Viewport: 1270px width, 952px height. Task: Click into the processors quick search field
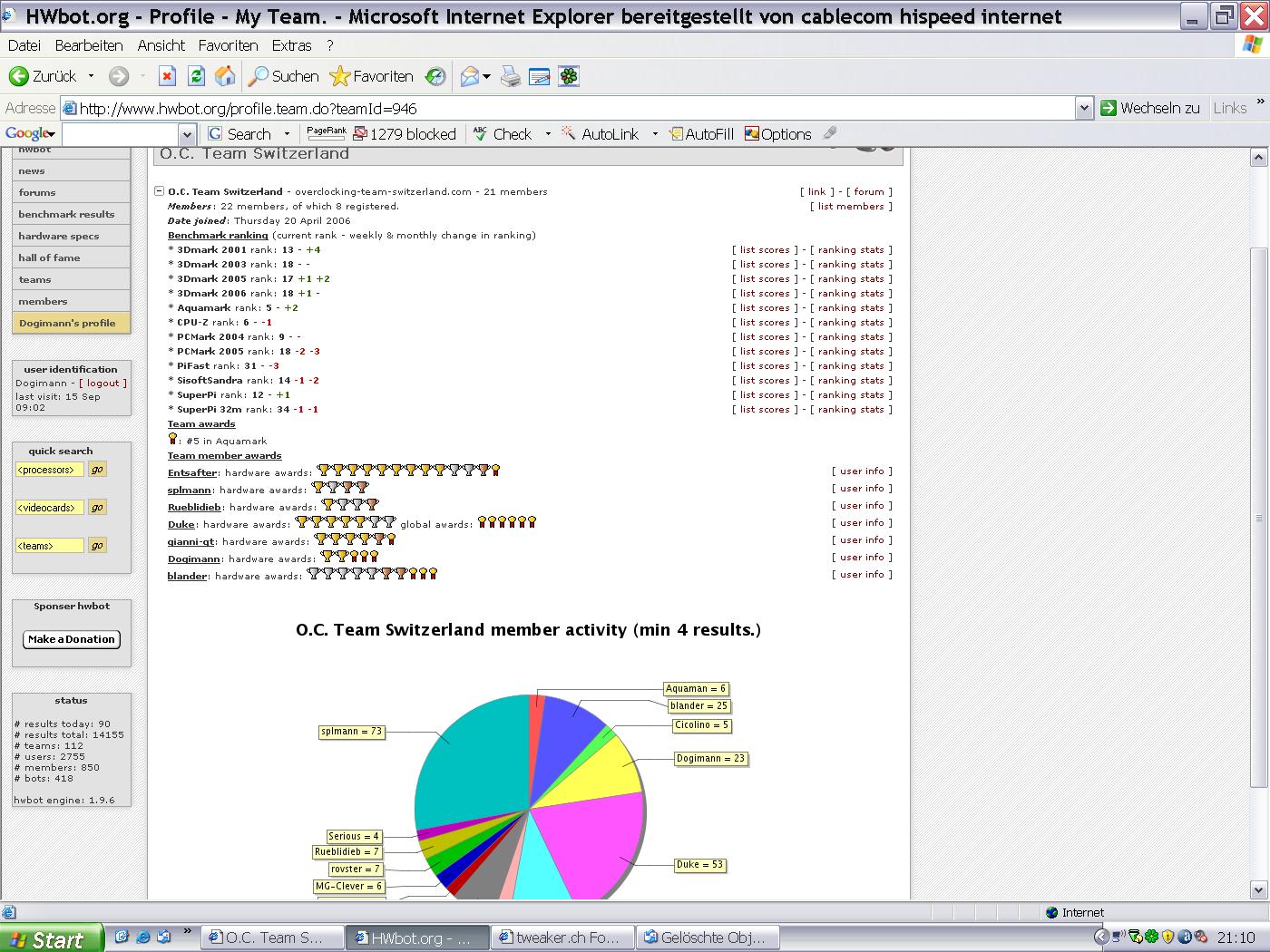point(50,470)
